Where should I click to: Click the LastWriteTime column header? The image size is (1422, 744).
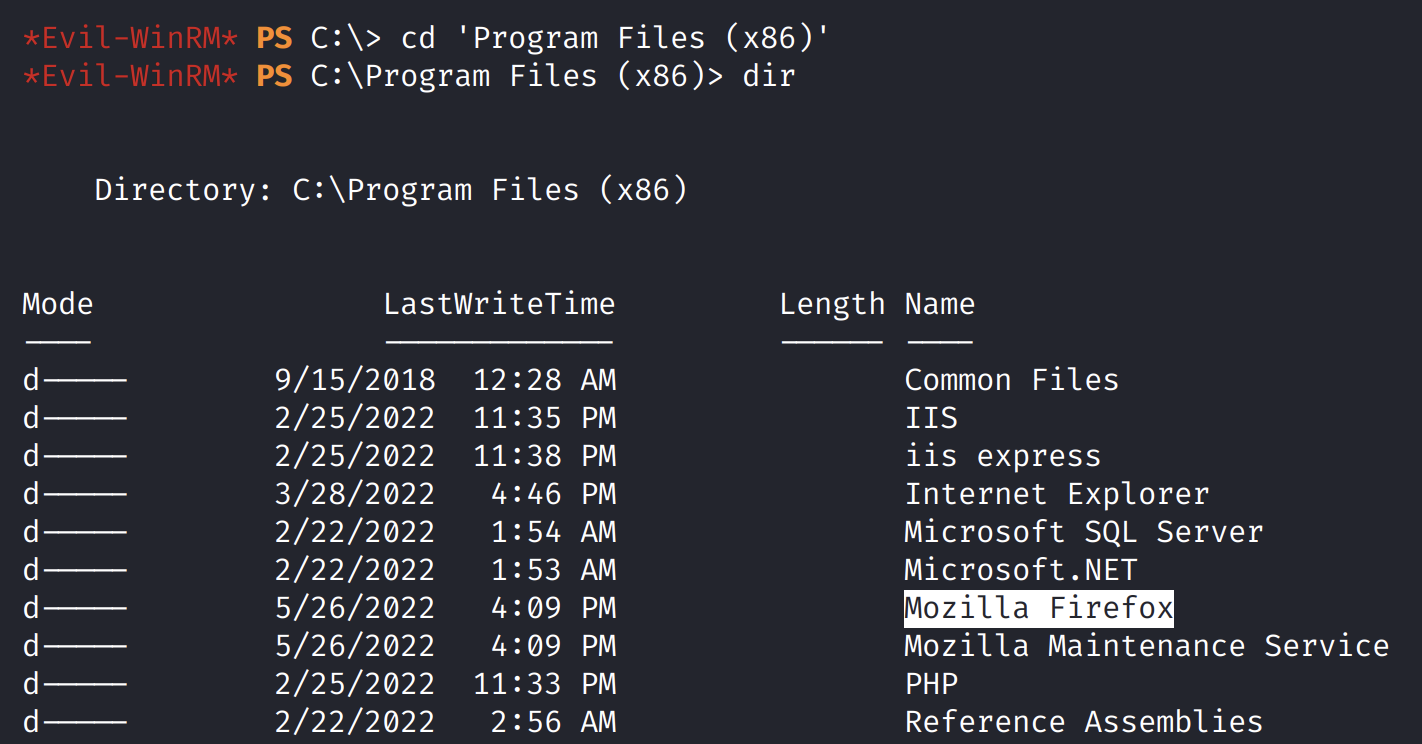[x=499, y=304]
